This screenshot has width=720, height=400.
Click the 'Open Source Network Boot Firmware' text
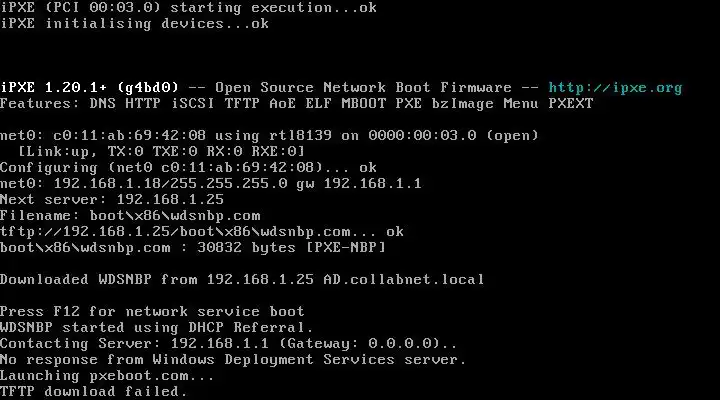click(x=363, y=87)
